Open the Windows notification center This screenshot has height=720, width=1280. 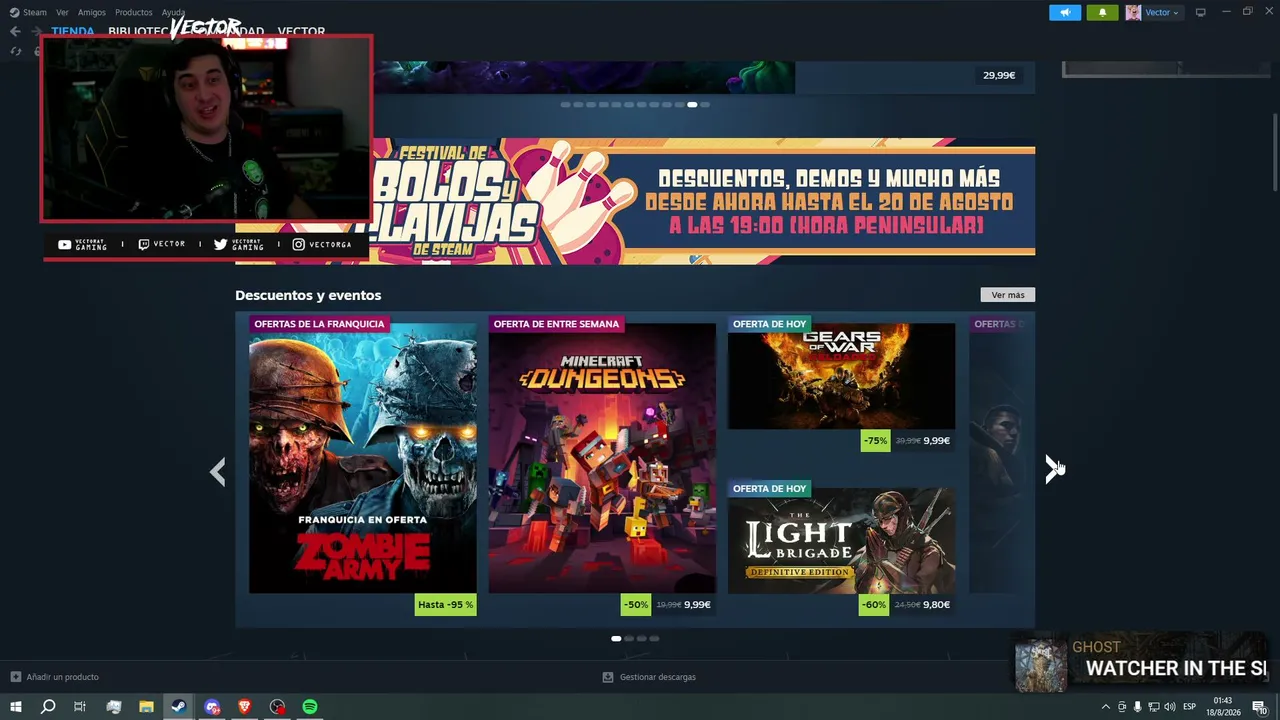[x=1261, y=707]
